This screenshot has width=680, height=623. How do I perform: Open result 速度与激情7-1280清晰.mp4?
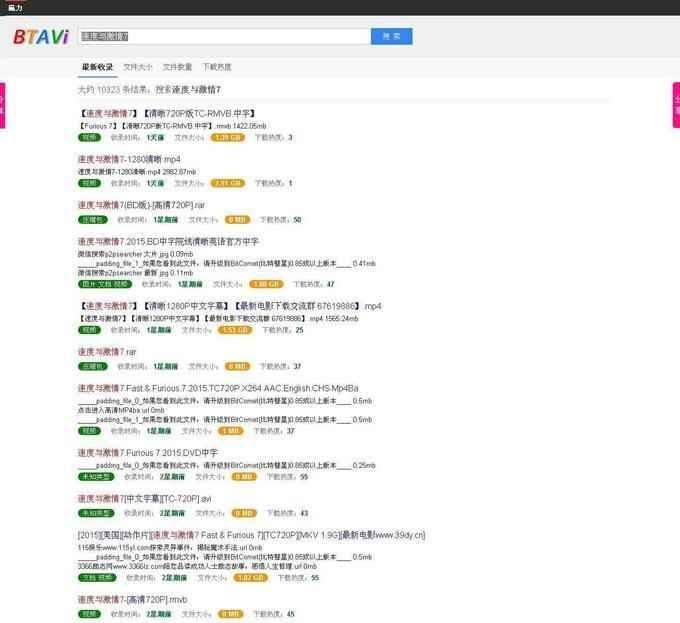click(x=129, y=160)
